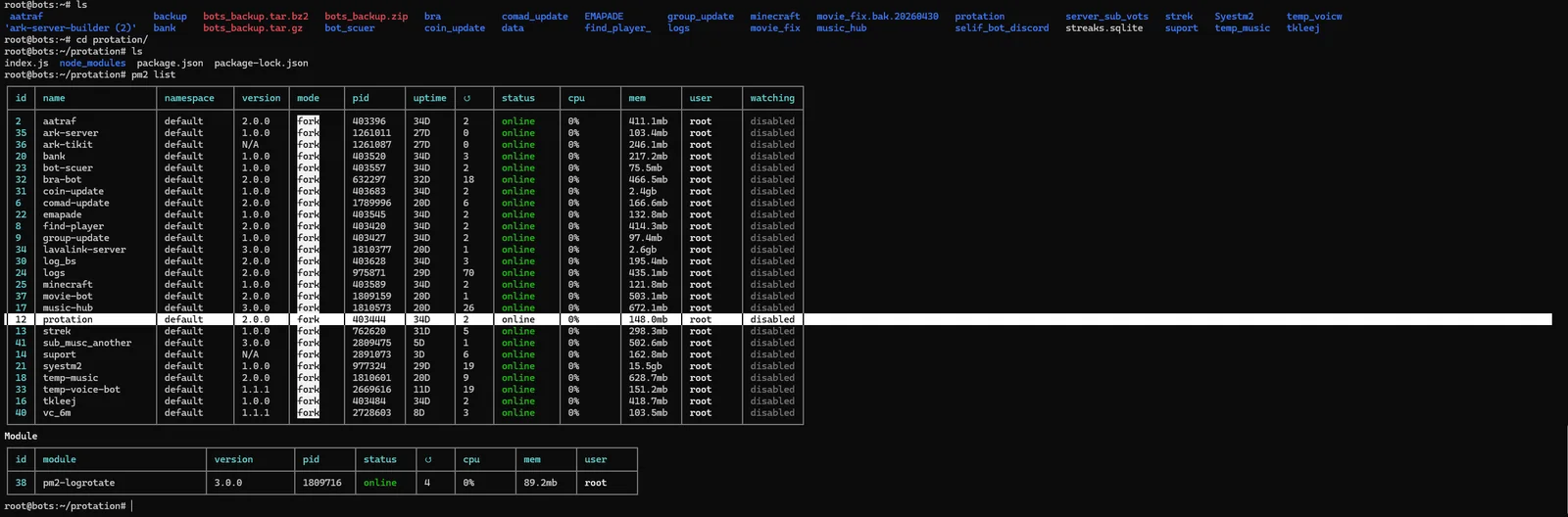Select process name 'music-hub' in table

click(68, 308)
